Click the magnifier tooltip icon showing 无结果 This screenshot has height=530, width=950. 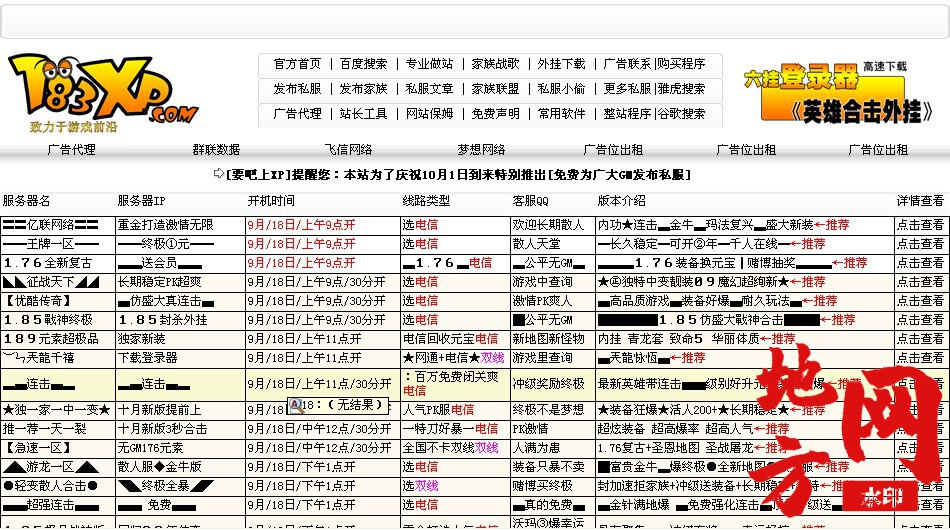point(296,405)
